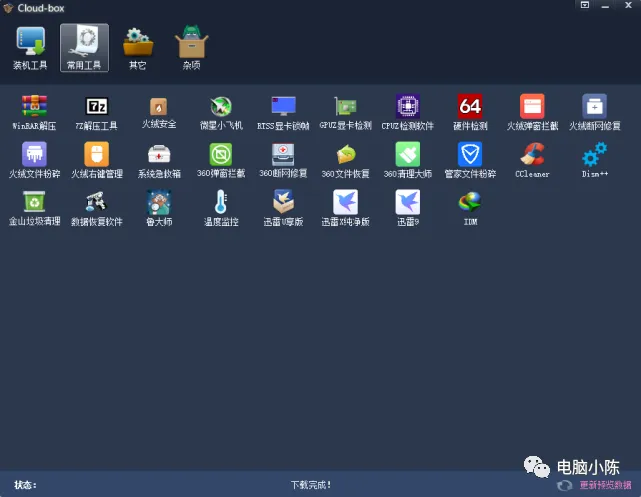Open the 装机工具 category tab

(x=30, y=48)
